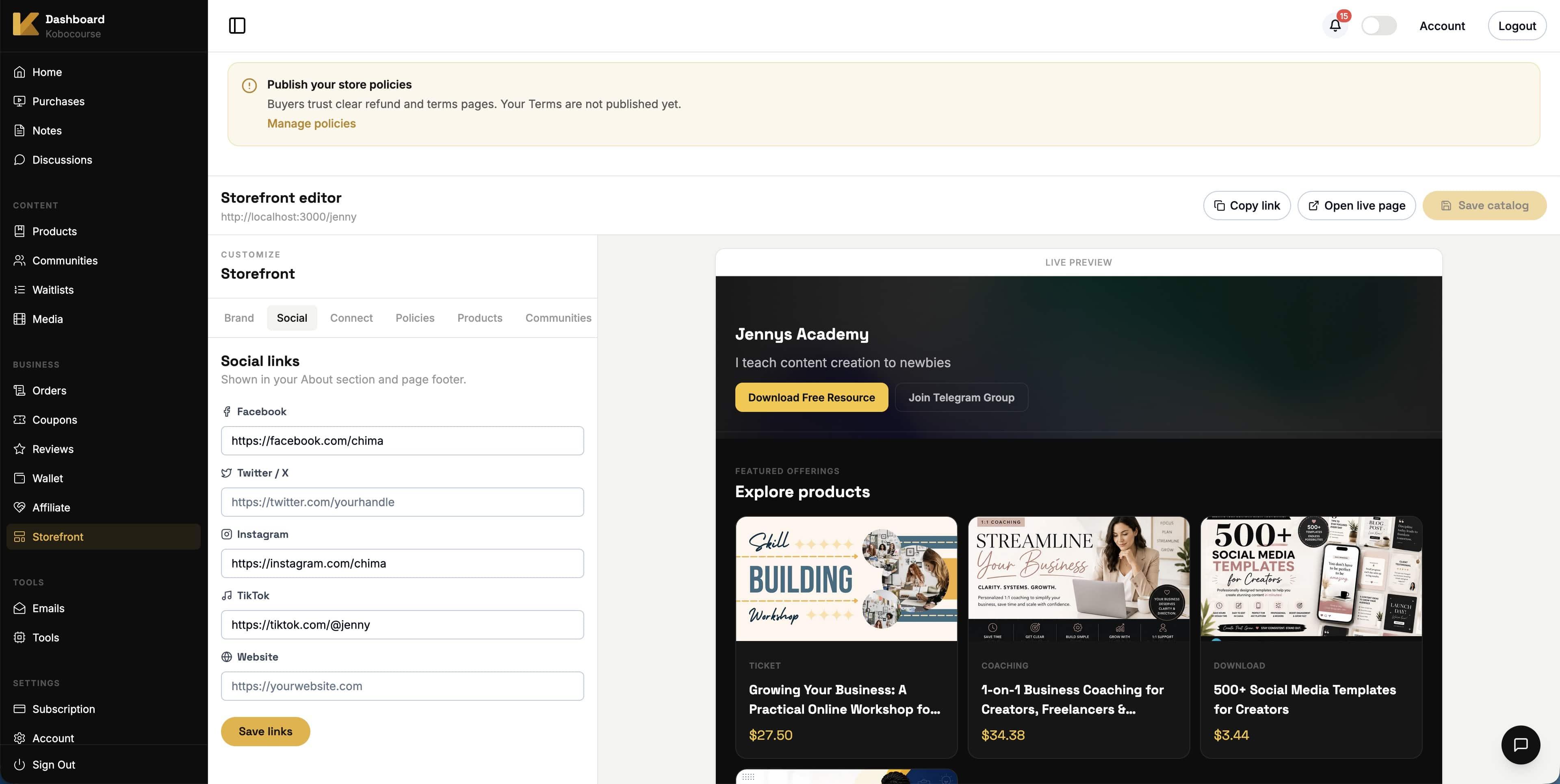Open the Products tab in customizer
Viewport: 1560px width, 784px height.
point(480,318)
